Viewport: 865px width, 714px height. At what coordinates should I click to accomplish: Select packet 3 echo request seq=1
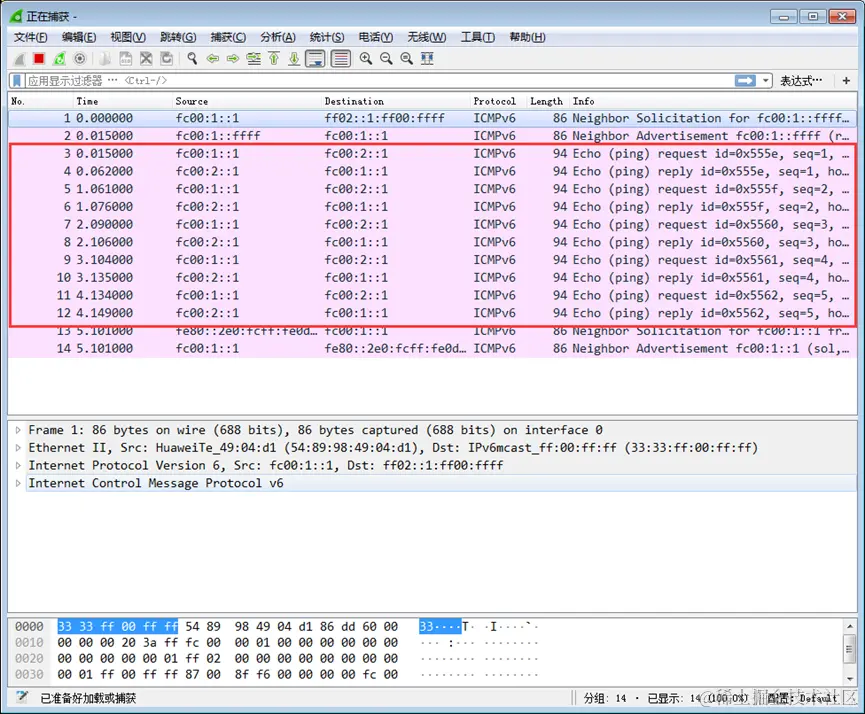point(432,153)
